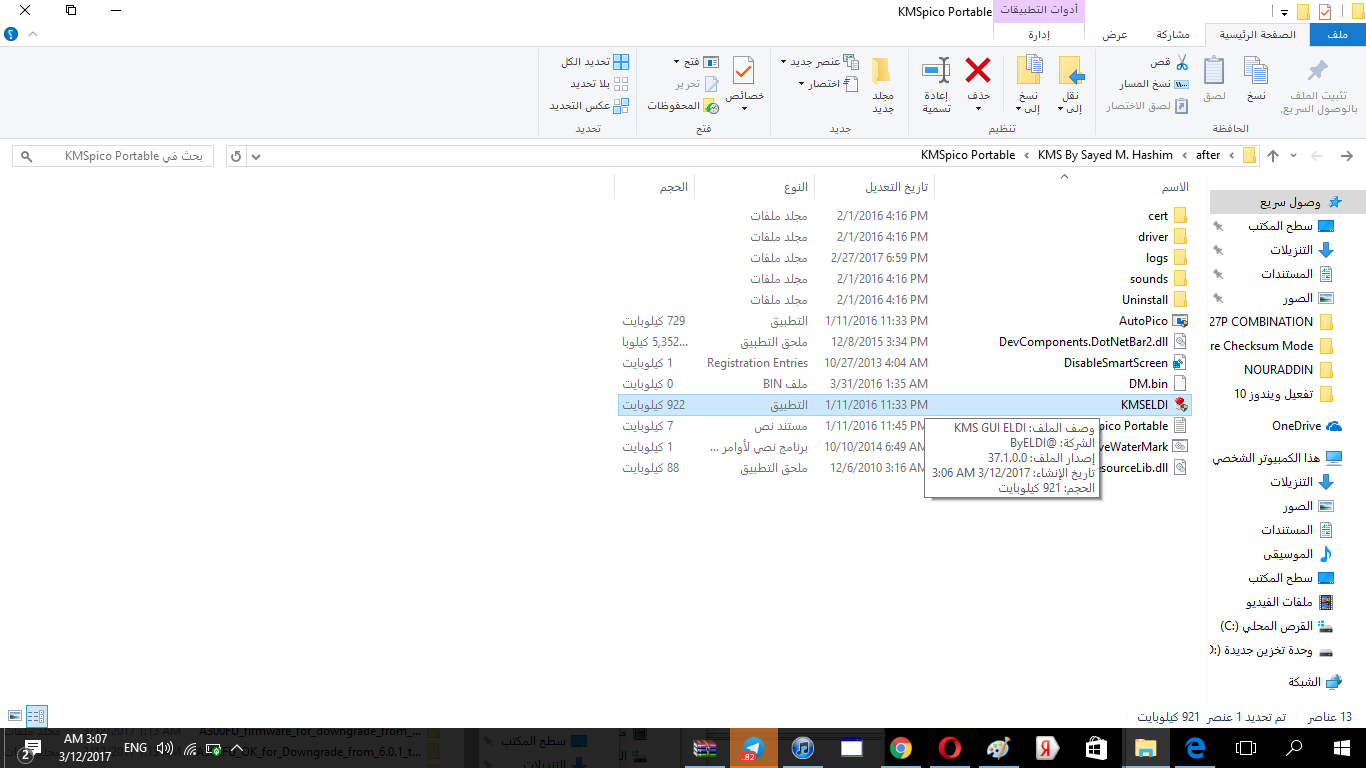Open the address bar history dropdown
1366x768 pixels.
click(256, 156)
